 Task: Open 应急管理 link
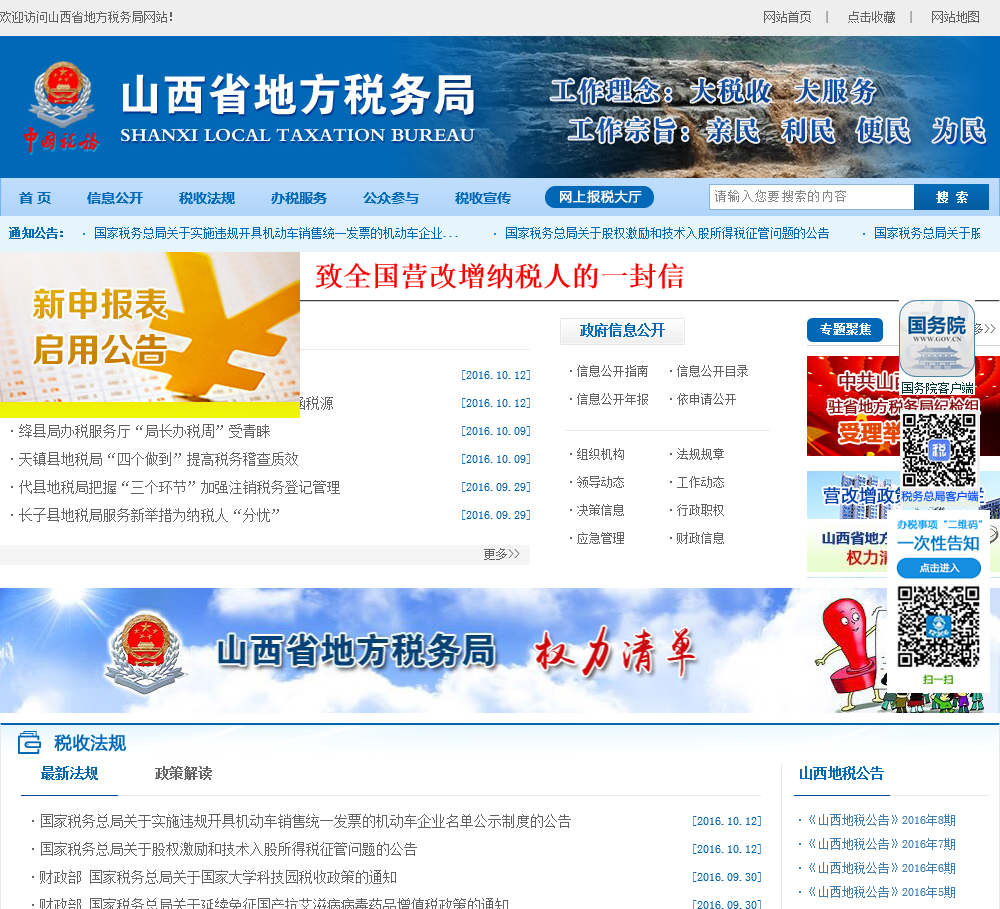[x=600, y=538]
